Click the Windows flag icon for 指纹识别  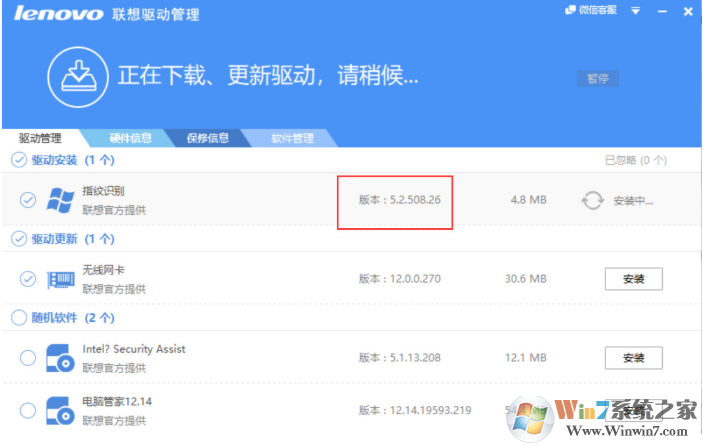coord(61,200)
